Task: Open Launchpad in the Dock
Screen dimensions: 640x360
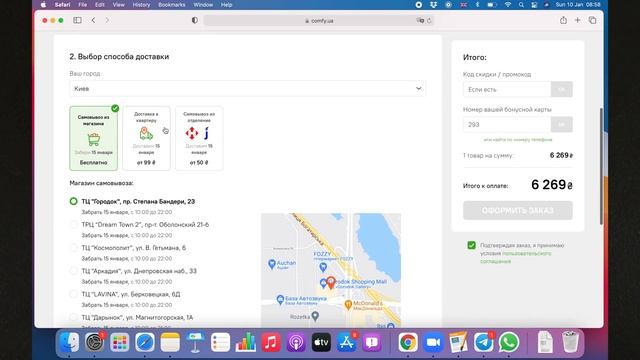Action: point(120,342)
